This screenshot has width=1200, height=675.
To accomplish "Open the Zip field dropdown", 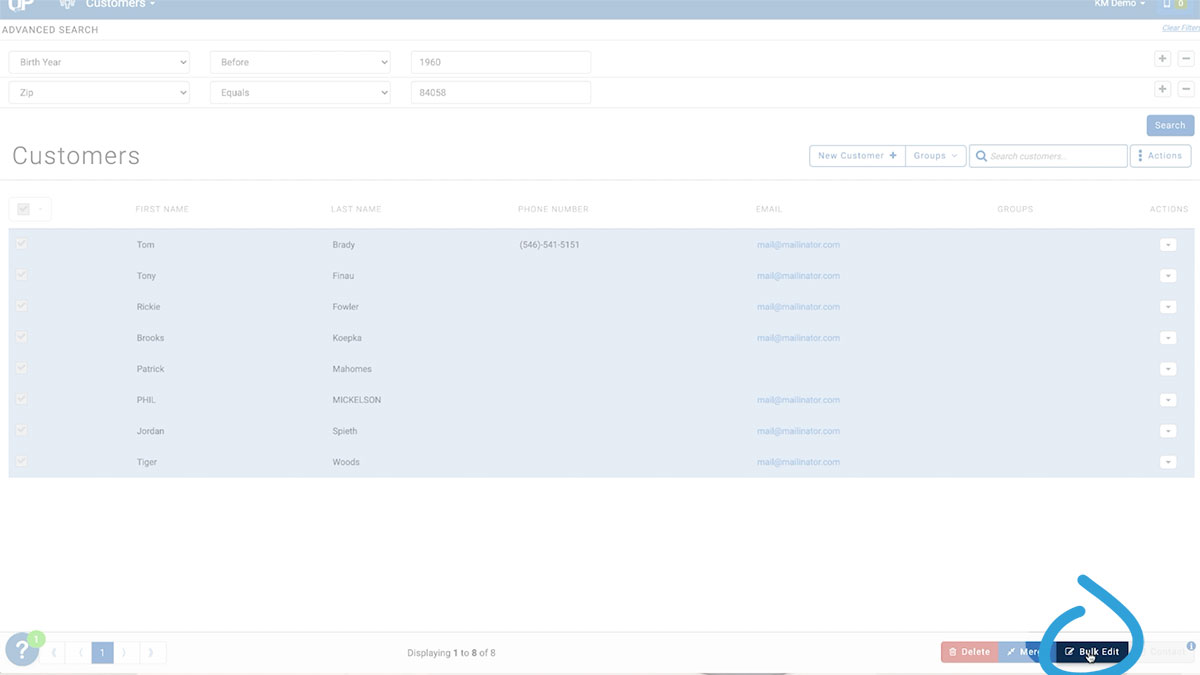I will pos(99,92).
